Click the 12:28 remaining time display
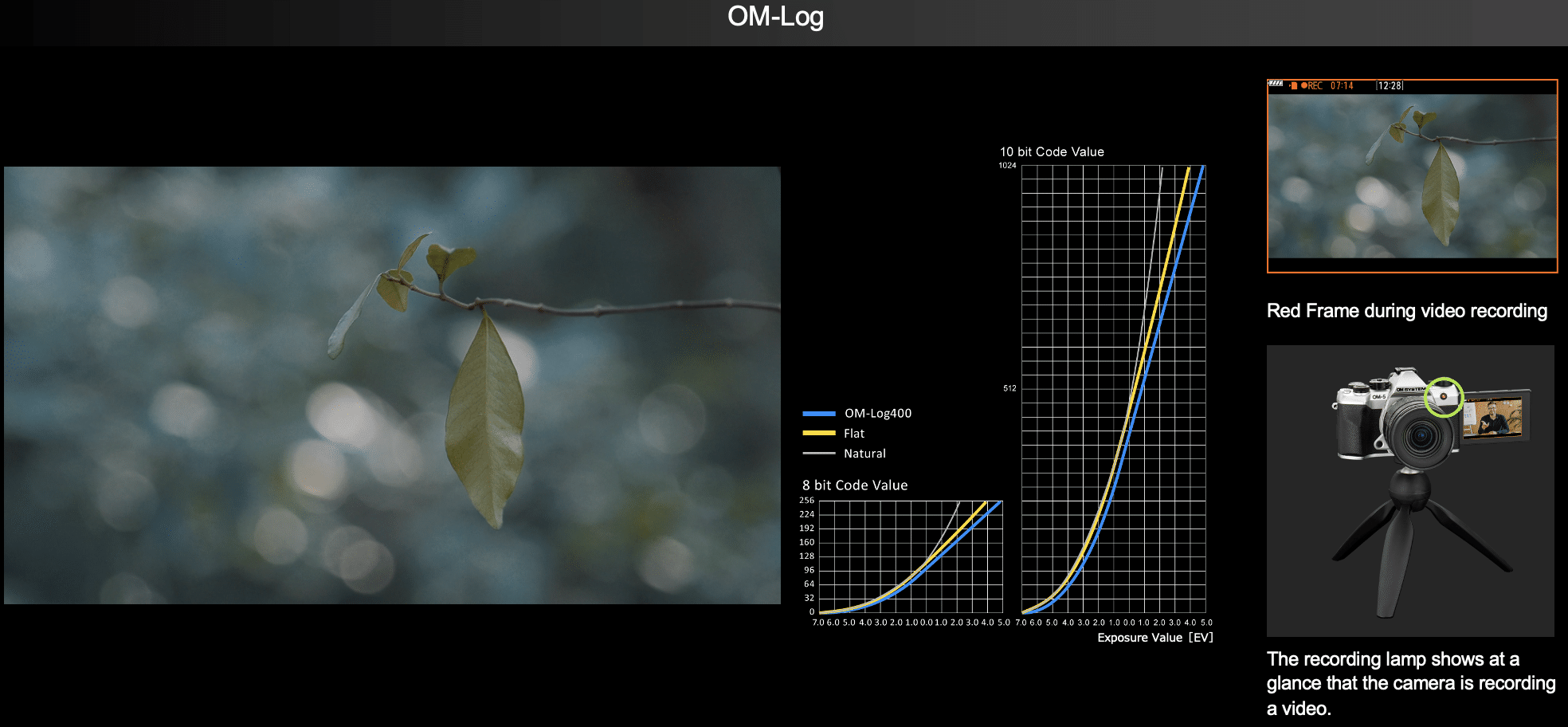This screenshot has height=727, width=1568. coord(1390,86)
